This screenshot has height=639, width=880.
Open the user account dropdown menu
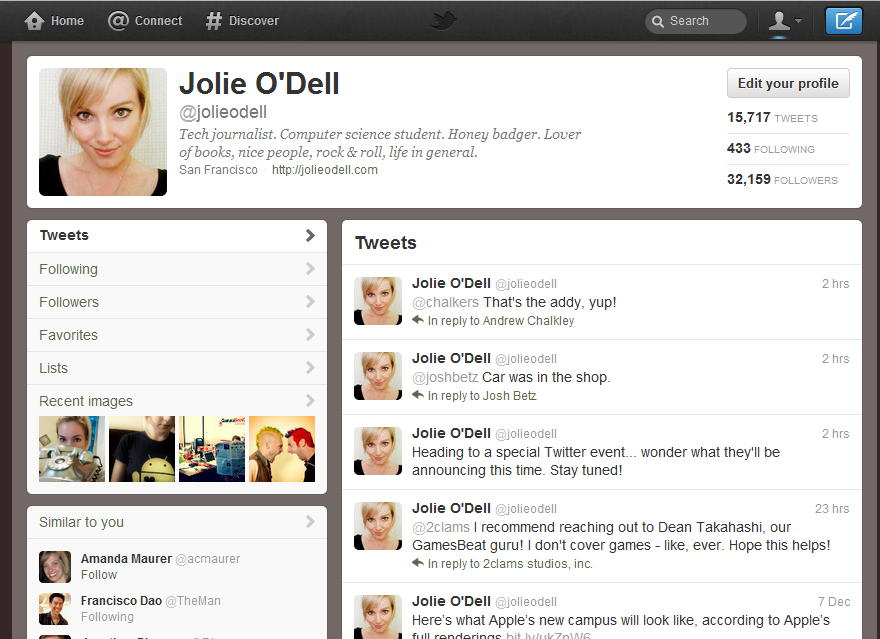point(785,21)
